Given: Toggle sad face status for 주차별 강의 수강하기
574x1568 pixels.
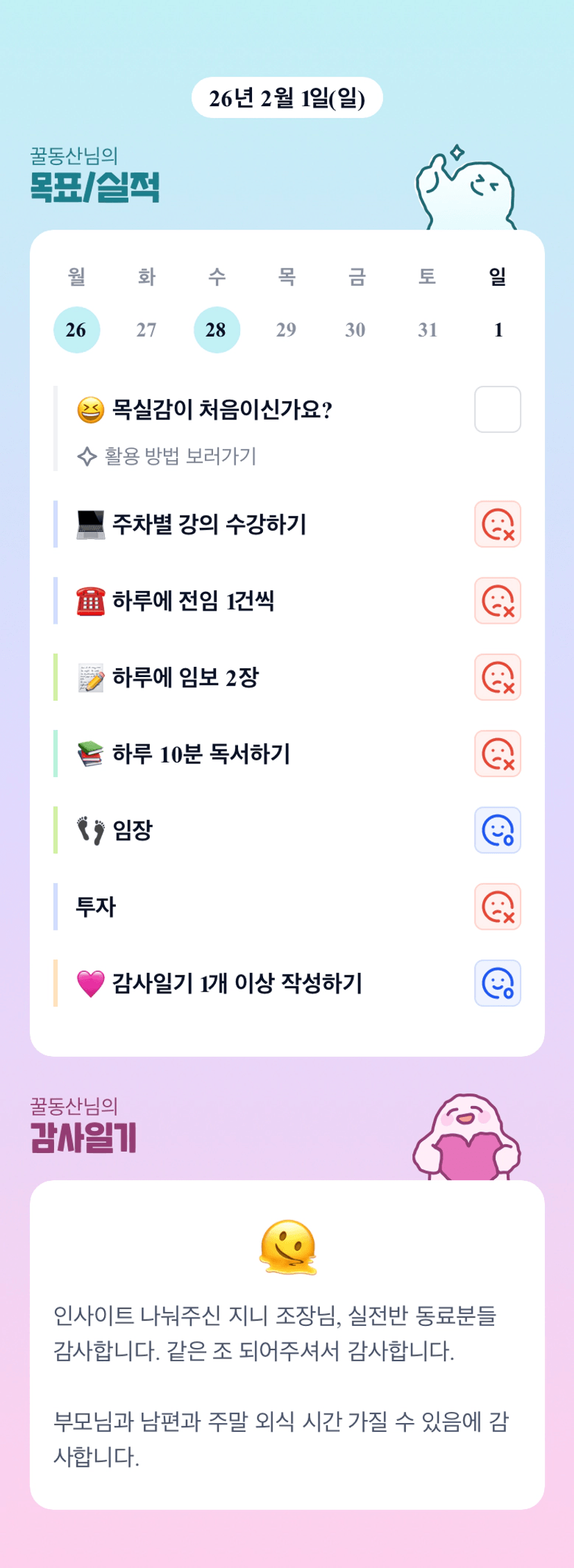Looking at the screenshot, I should (x=497, y=525).
